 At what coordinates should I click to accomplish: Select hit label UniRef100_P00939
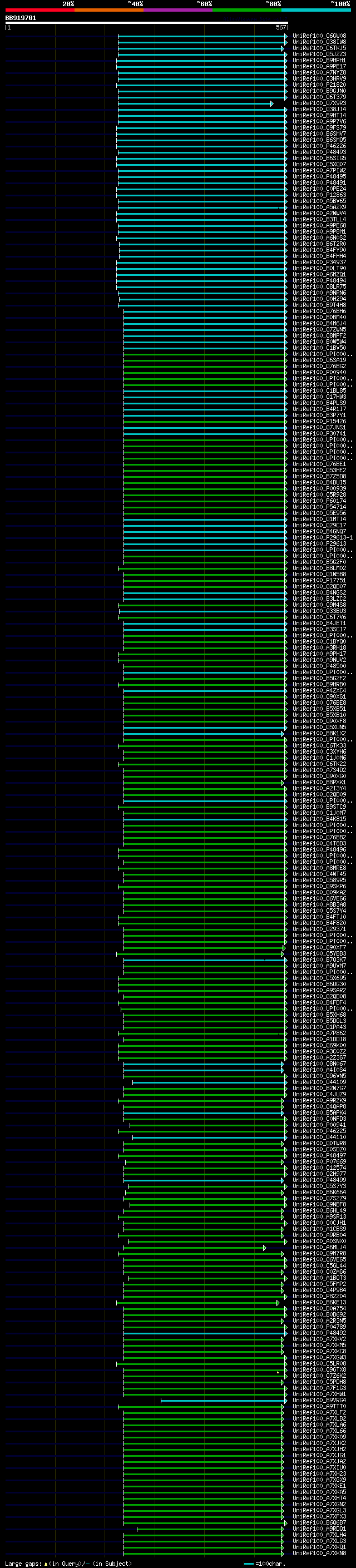click(x=319, y=489)
